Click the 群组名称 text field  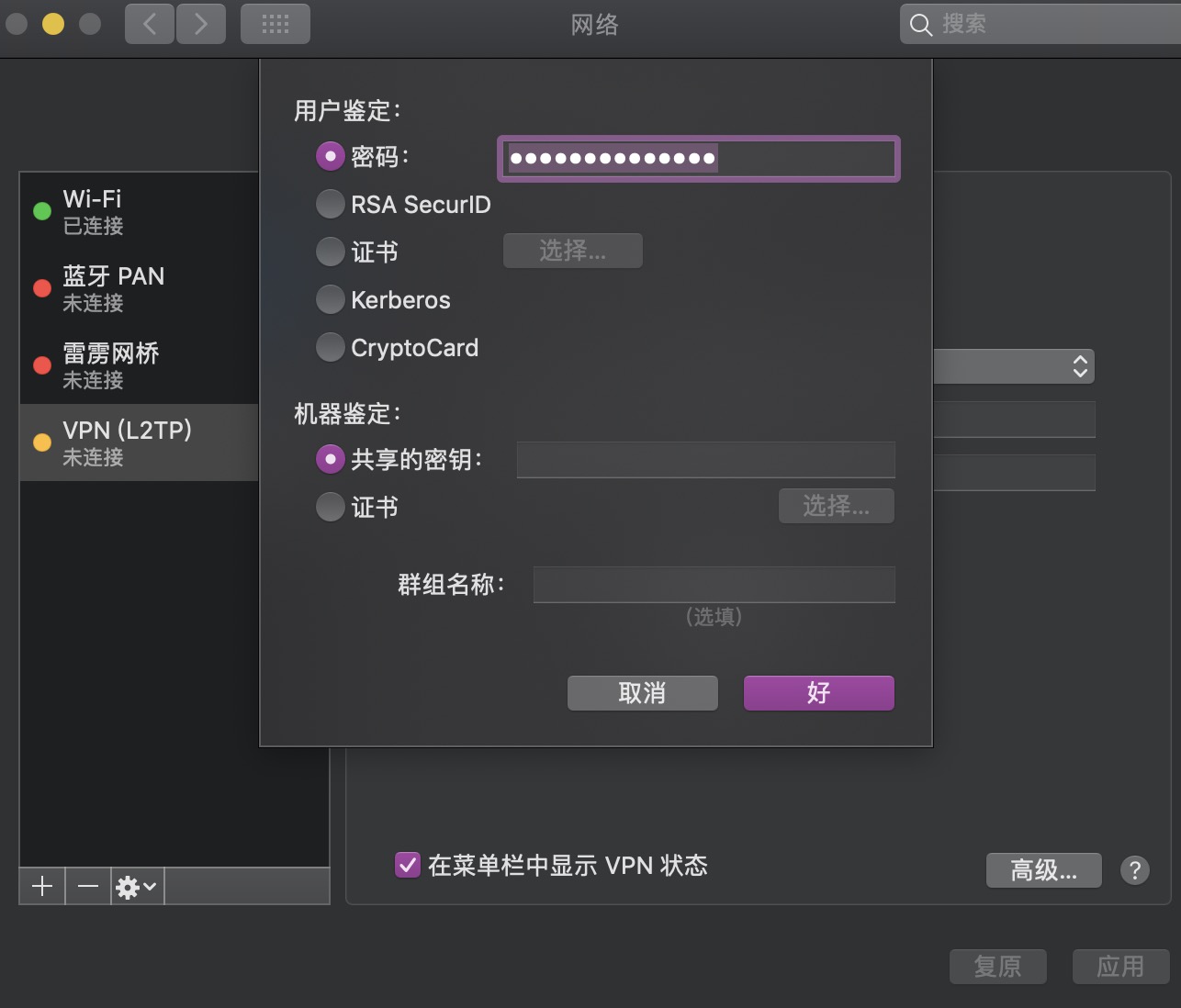[x=714, y=584]
